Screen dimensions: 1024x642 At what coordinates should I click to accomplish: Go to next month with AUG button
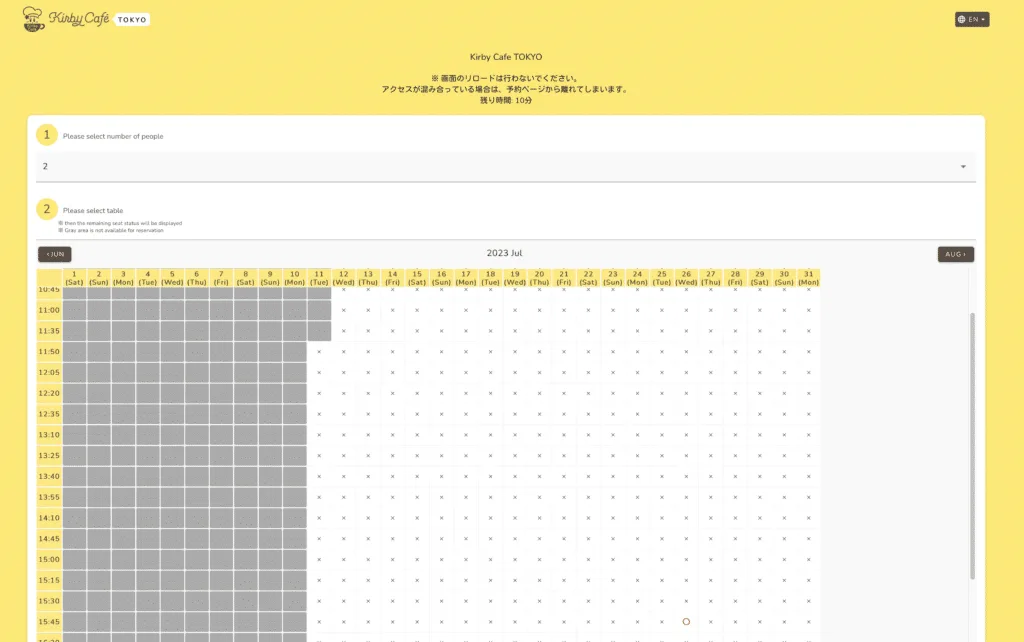[x=955, y=254]
